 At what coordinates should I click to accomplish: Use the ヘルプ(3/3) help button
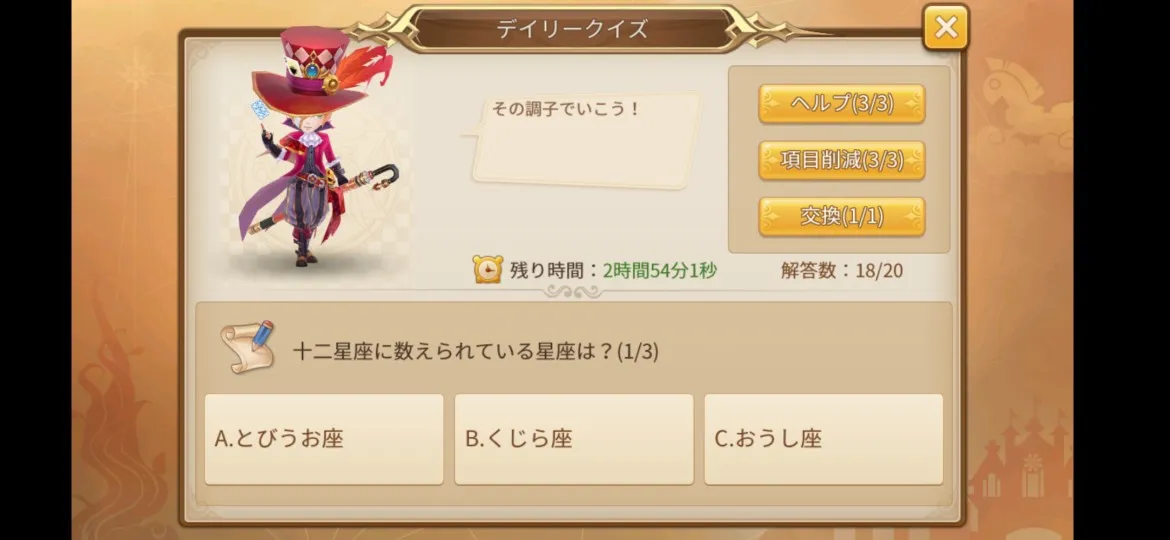point(842,104)
